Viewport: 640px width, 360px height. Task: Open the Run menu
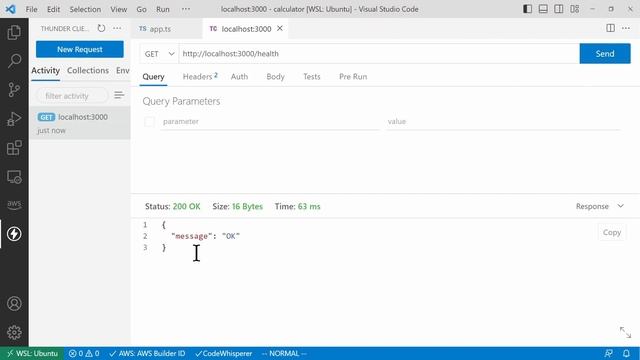pyautogui.click(x=163, y=9)
